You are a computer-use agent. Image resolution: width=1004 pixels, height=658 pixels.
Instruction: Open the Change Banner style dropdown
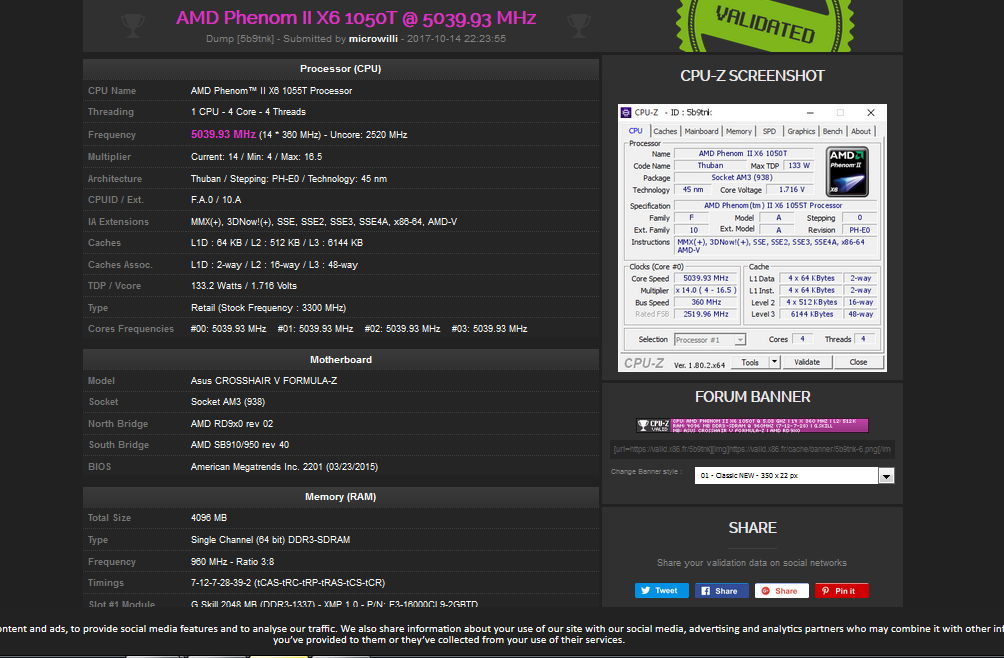click(794, 476)
